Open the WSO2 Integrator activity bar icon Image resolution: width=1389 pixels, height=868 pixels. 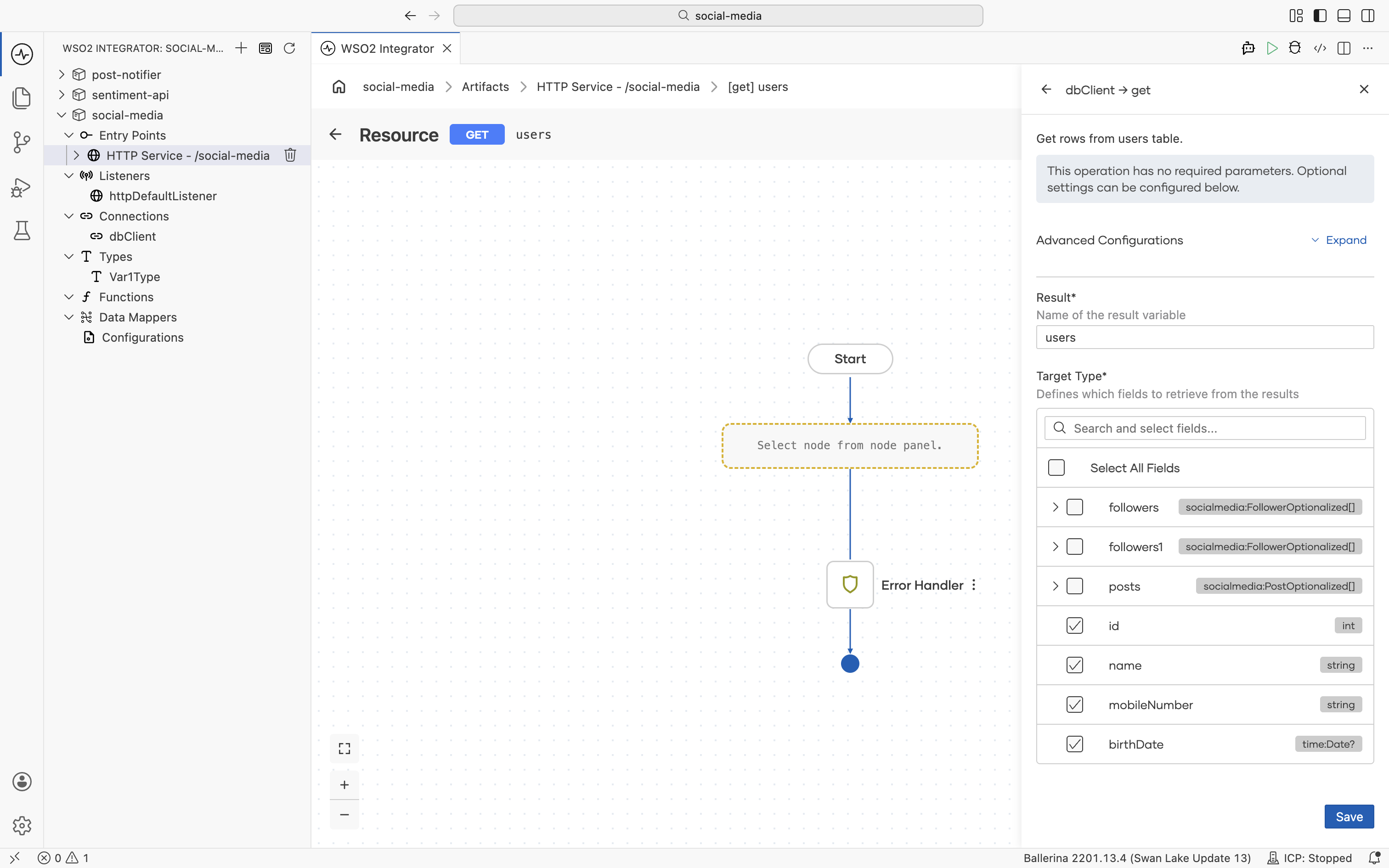pos(22,55)
